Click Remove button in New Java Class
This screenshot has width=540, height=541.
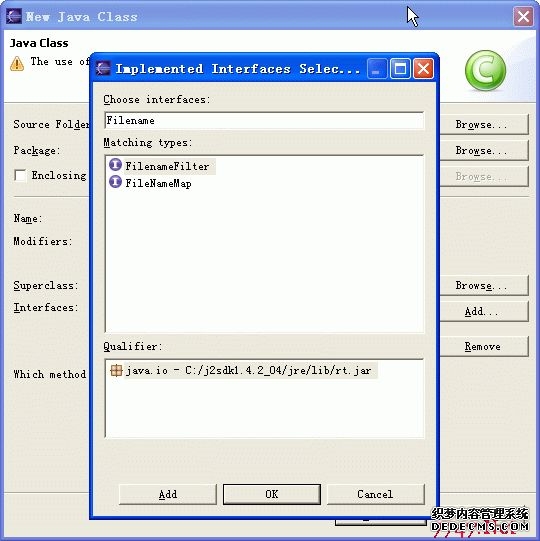click(484, 346)
